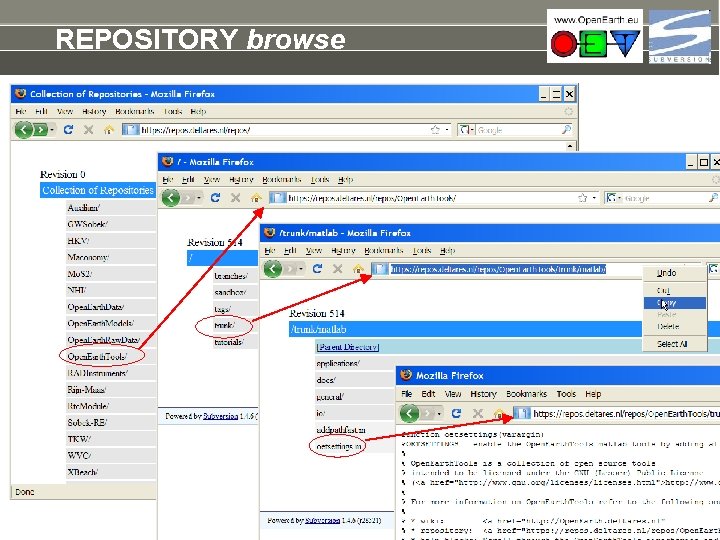Open address bar dropdown in Collection of Repositories window

coord(447,130)
